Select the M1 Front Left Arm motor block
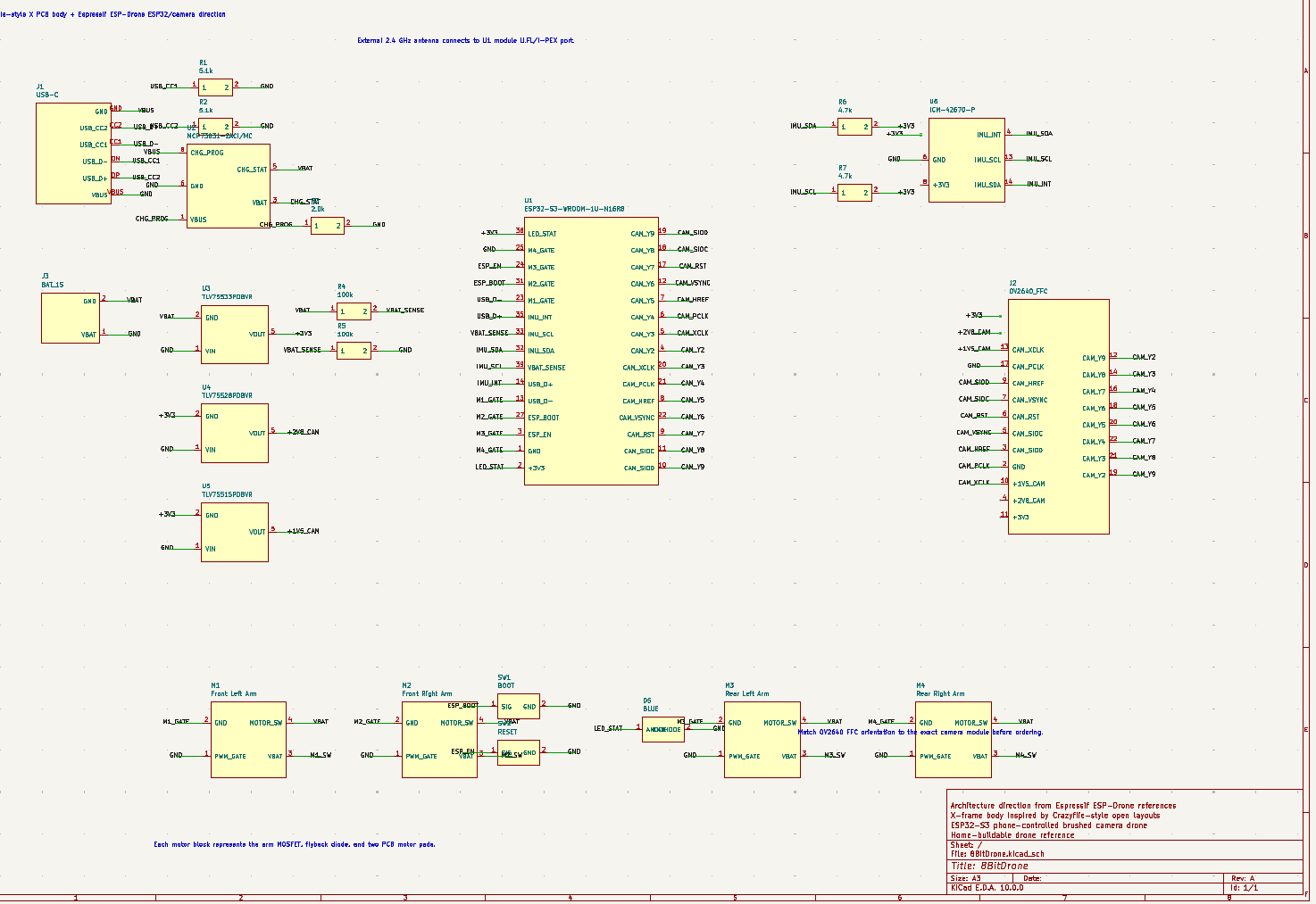Screen dimensions: 1316x904 [248, 738]
